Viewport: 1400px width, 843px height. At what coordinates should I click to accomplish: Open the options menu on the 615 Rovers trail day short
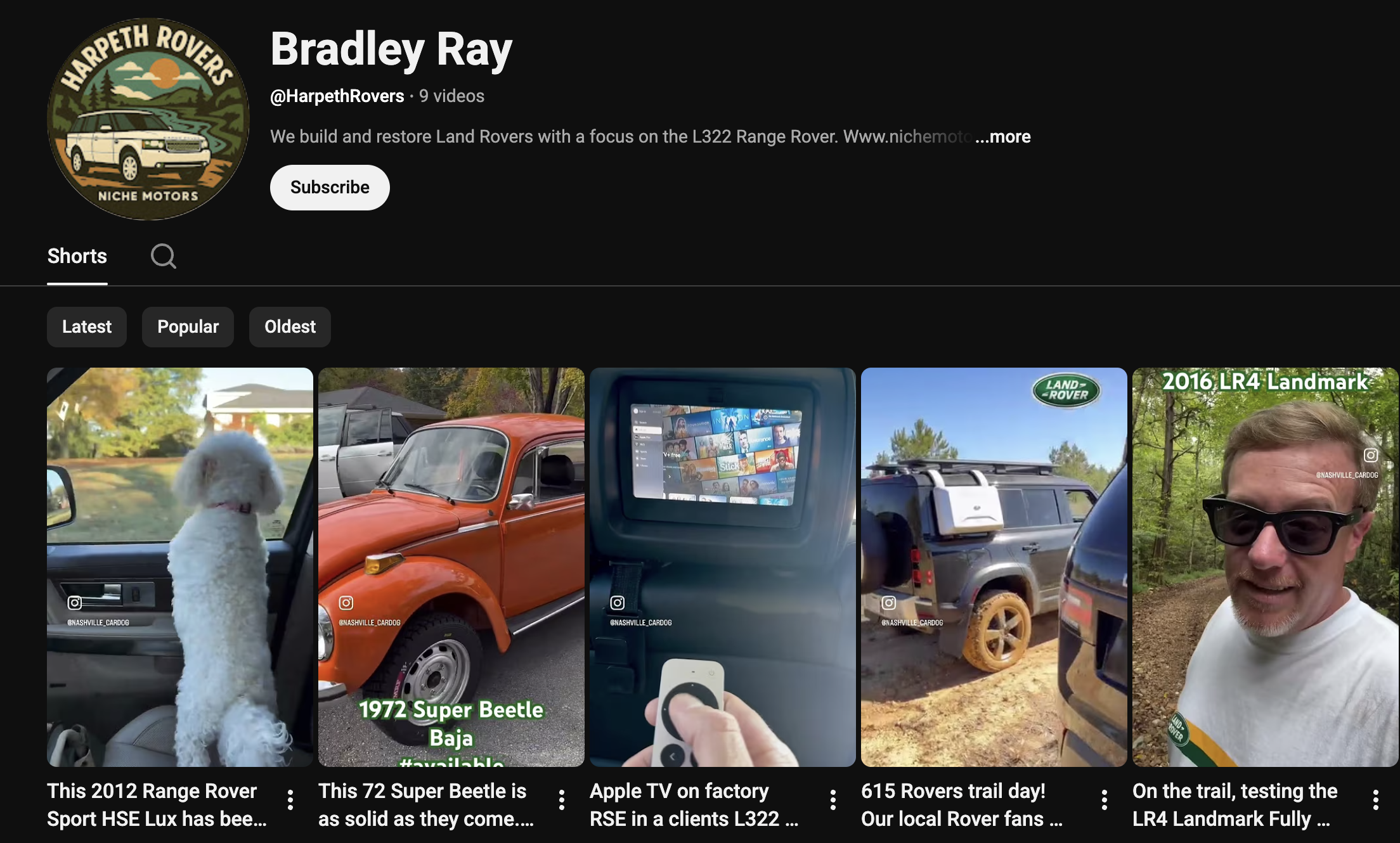[x=1103, y=801]
